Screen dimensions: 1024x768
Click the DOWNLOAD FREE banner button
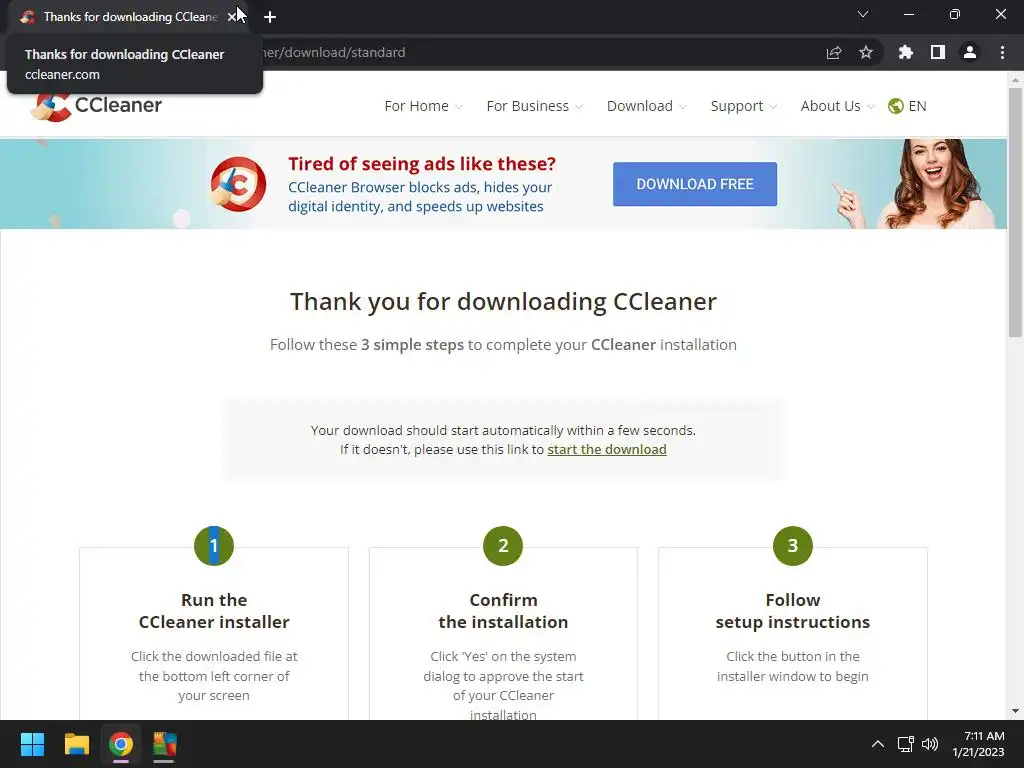pos(695,184)
